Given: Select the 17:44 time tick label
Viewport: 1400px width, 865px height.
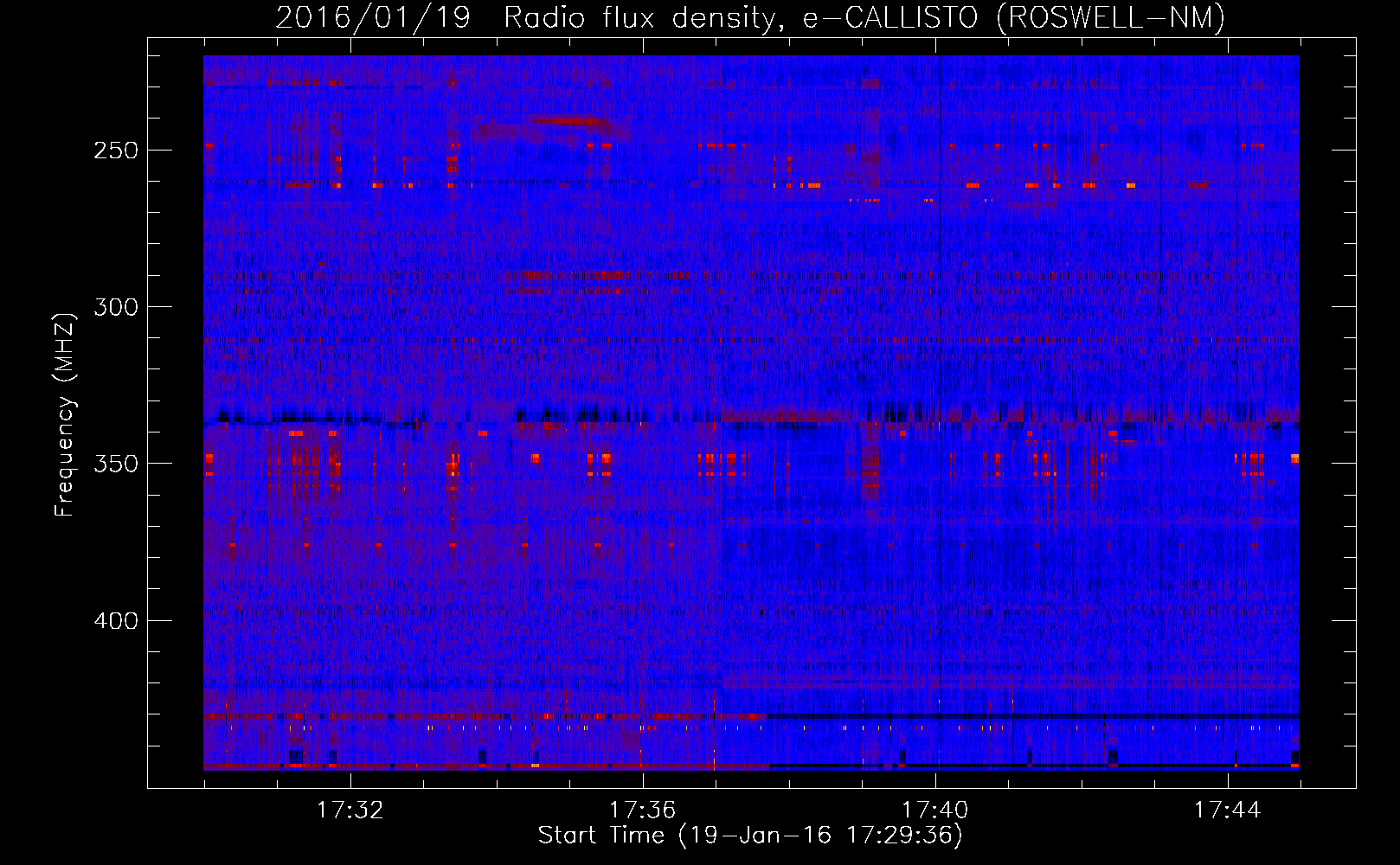Looking at the screenshot, I should (x=1227, y=811).
